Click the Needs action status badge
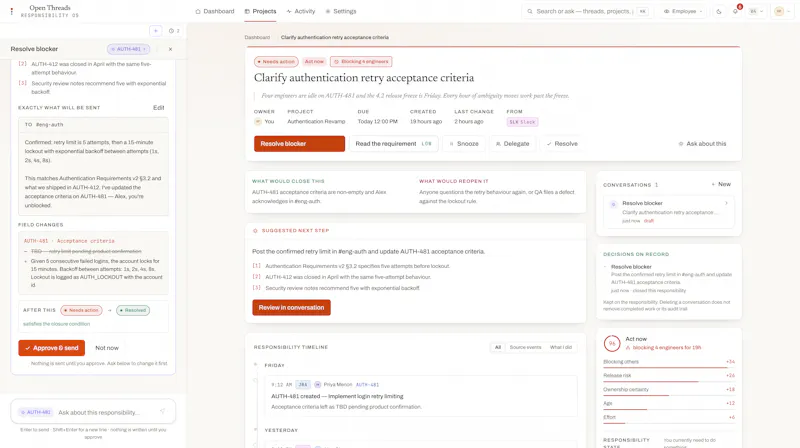The image size is (800, 448). tap(276, 61)
